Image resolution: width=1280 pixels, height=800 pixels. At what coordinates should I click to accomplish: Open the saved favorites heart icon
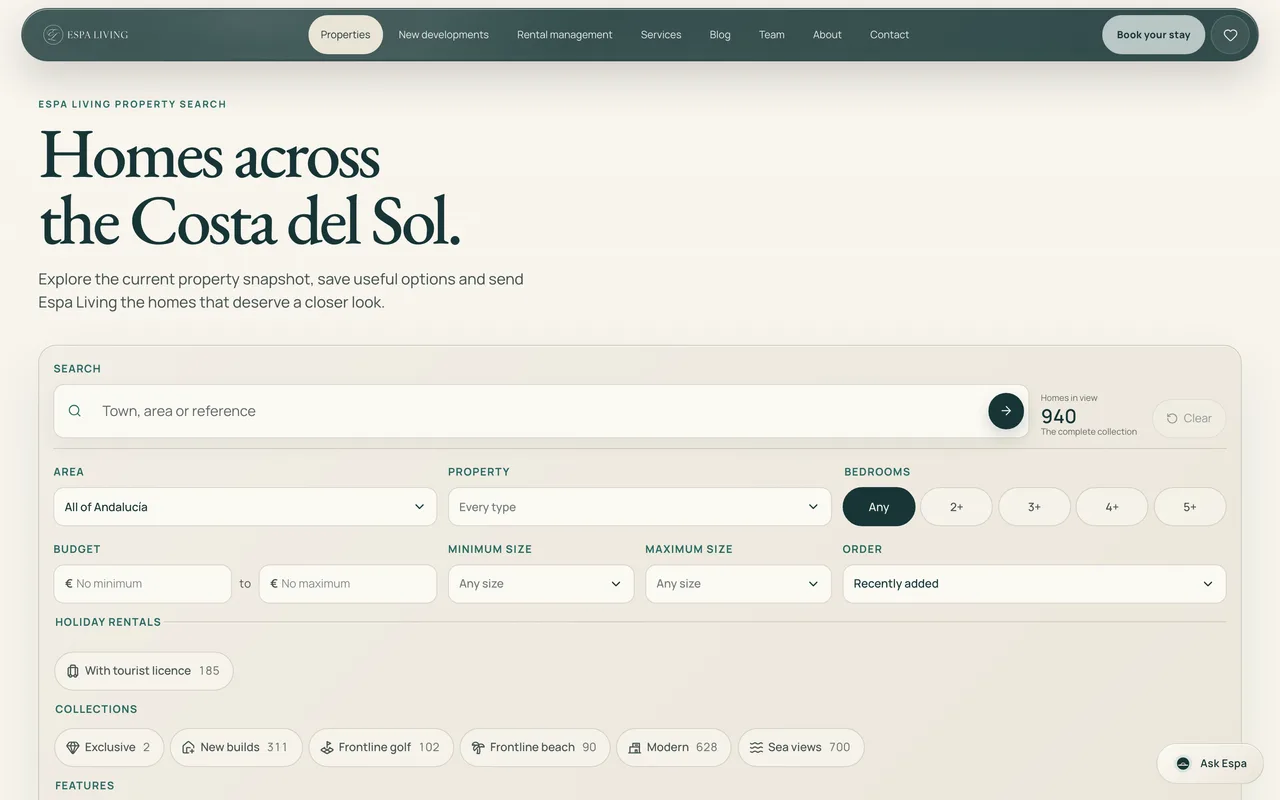[x=1230, y=35]
